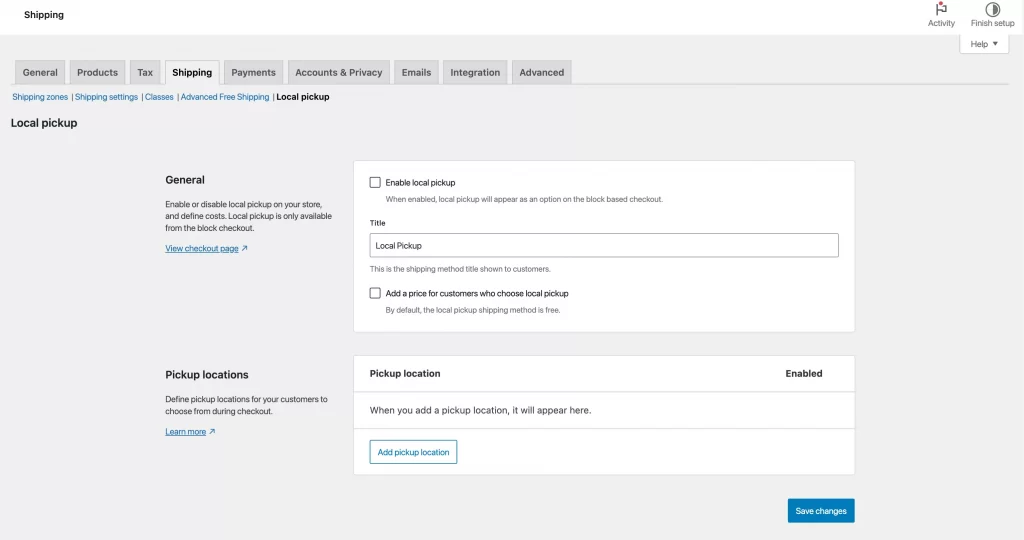The image size is (1024, 540).
Task: Focus the Title input field
Action: 604,246
